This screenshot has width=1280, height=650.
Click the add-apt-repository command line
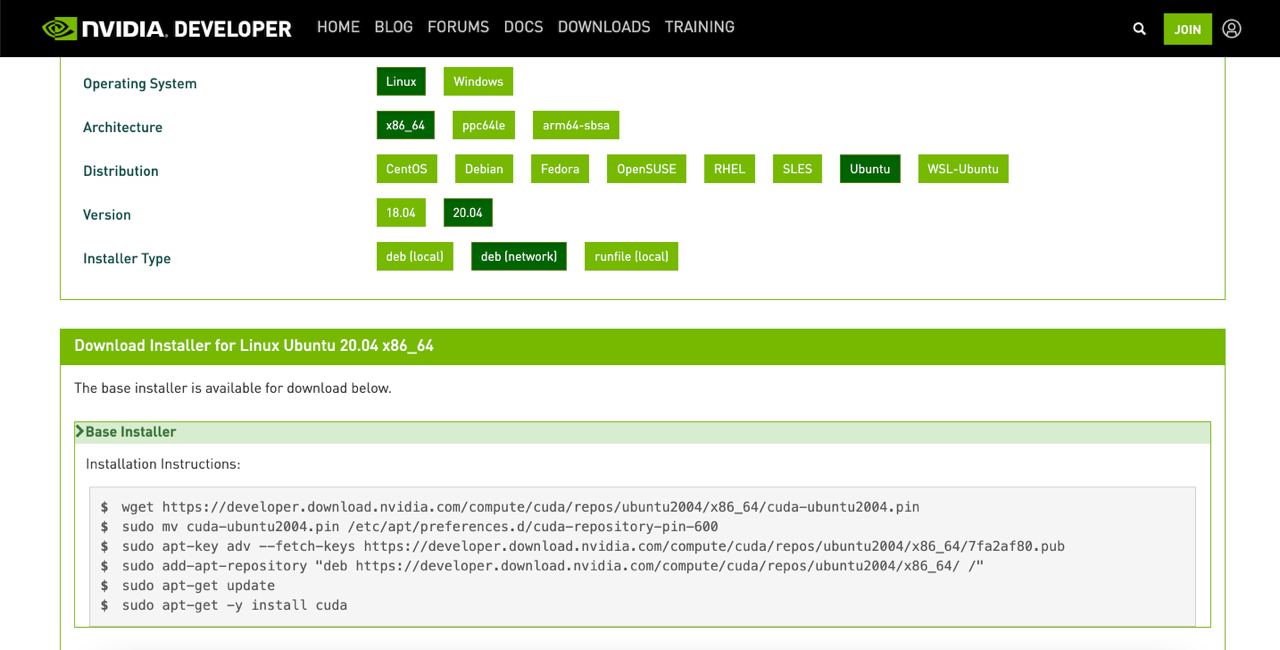click(553, 566)
